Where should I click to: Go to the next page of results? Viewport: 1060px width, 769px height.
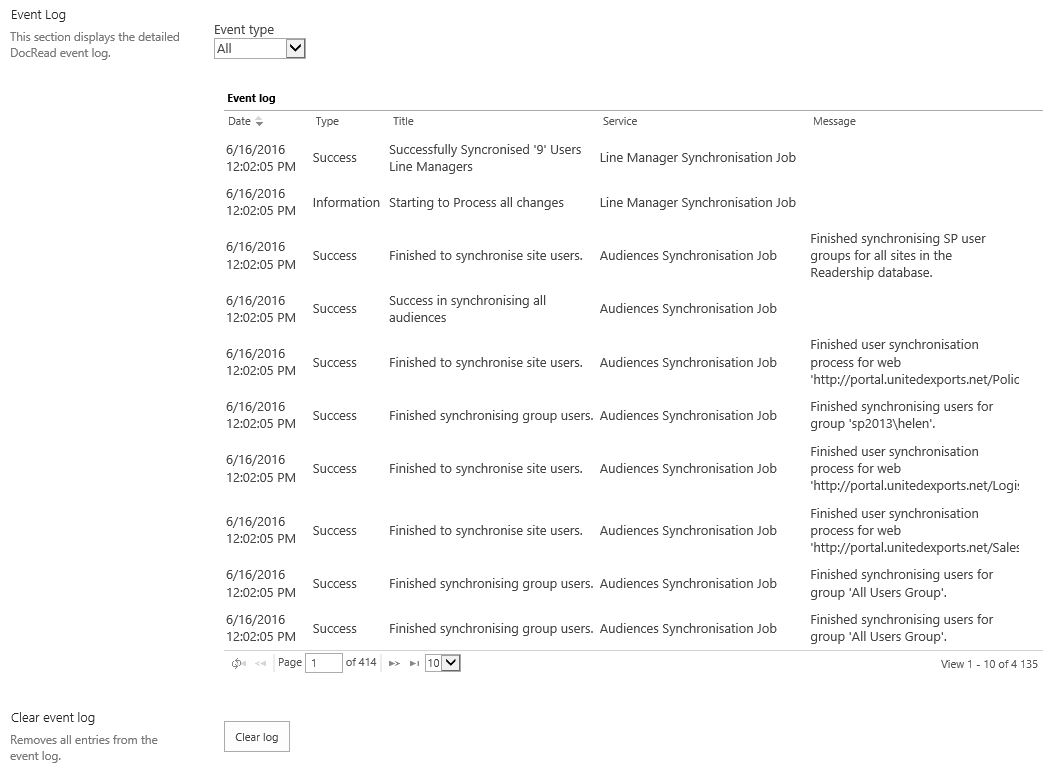click(x=394, y=663)
